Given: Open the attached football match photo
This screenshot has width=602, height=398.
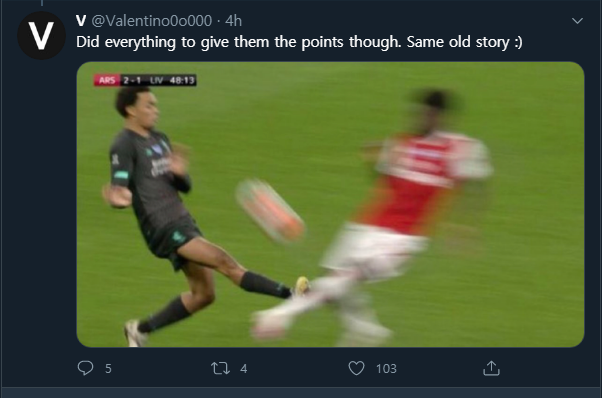Looking at the screenshot, I should tap(331, 204).
